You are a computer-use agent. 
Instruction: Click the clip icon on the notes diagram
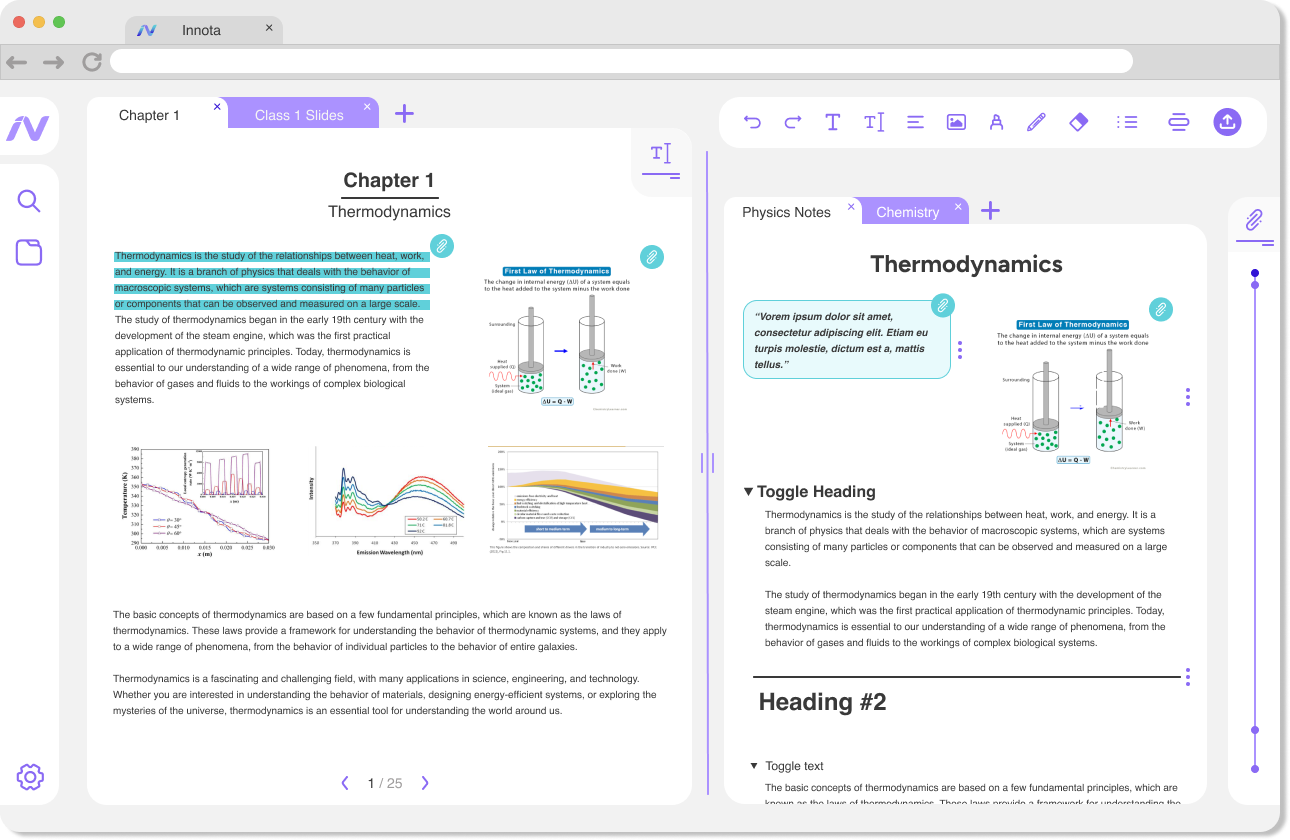coord(1161,309)
